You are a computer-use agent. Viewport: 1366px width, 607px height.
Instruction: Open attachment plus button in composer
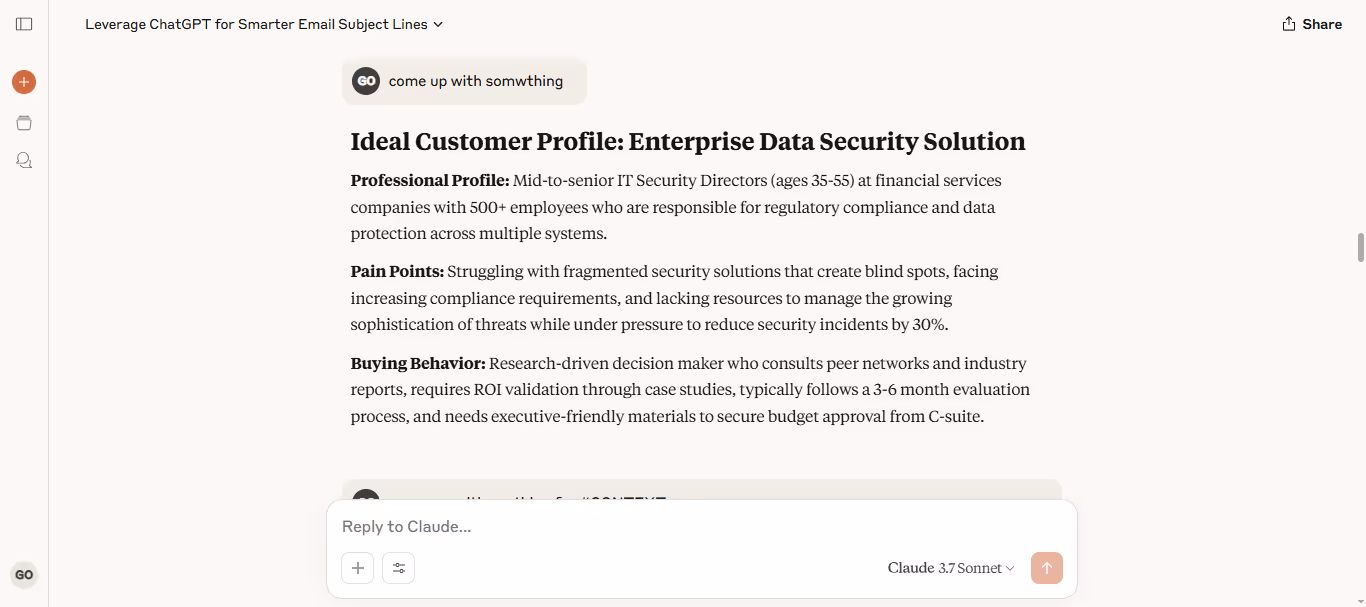(357, 568)
